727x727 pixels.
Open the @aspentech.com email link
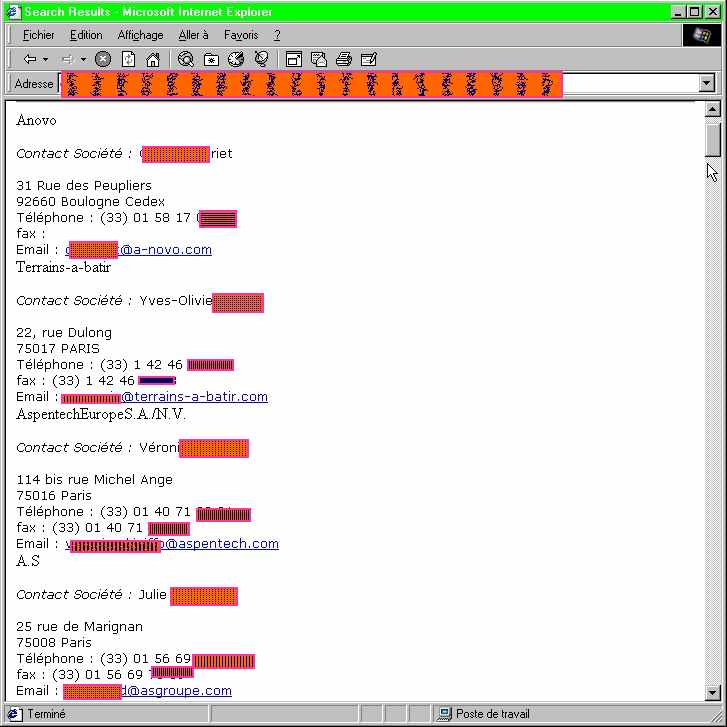[x=172, y=544]
